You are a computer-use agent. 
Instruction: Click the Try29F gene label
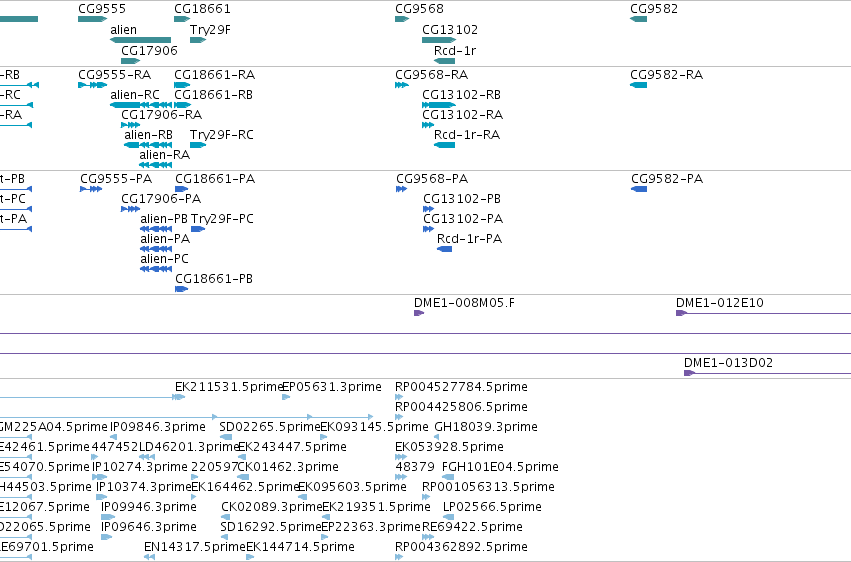(x=210, y=29)
